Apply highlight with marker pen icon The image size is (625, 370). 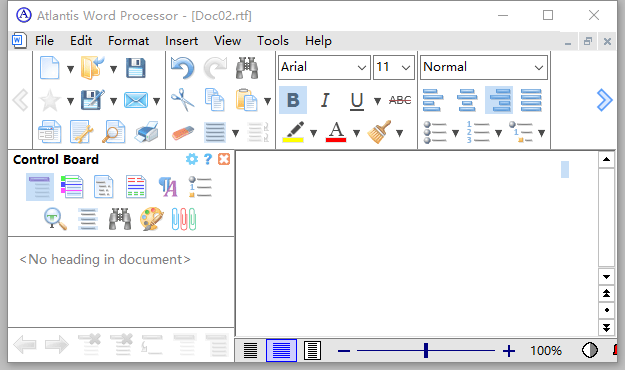pyautogui.click(x=293, y=132)
